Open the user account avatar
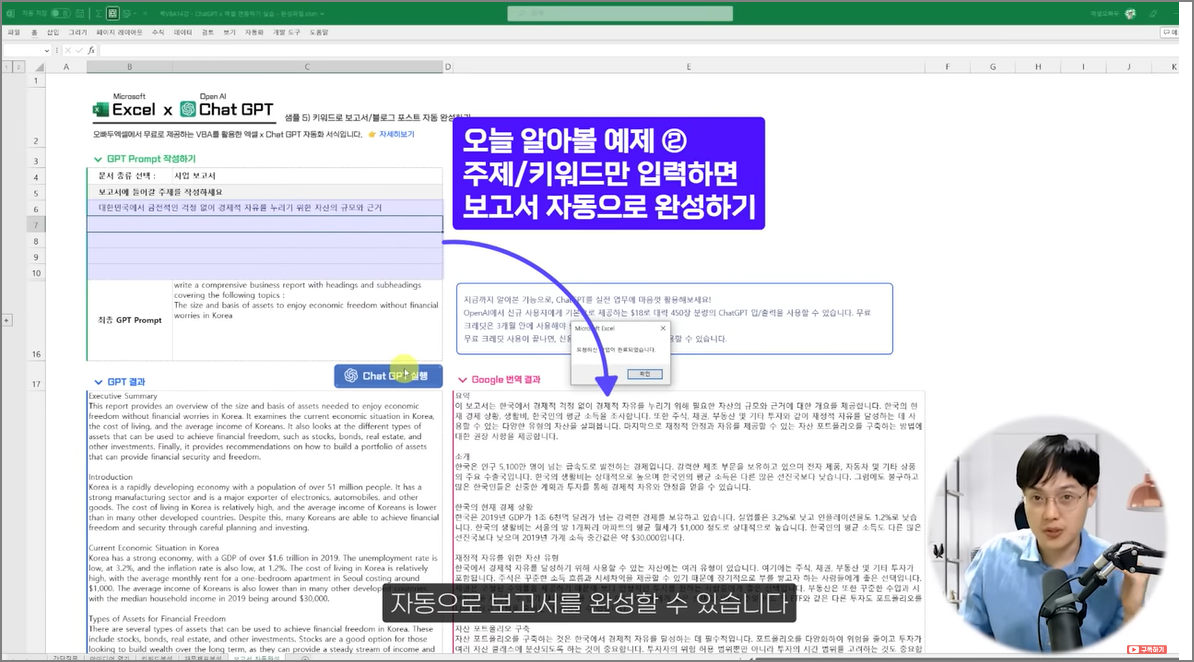Viewport: 1194px width, 662px height. pos(1130,14)
